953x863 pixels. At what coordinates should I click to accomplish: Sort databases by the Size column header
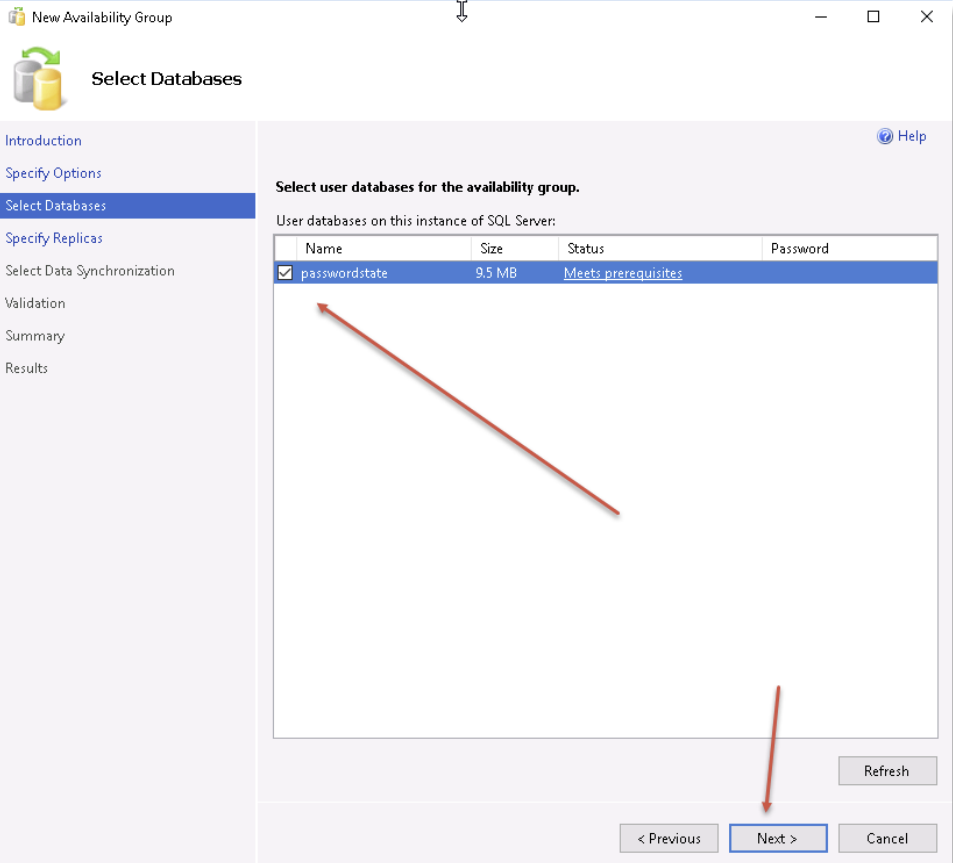[x=515, y=249]
